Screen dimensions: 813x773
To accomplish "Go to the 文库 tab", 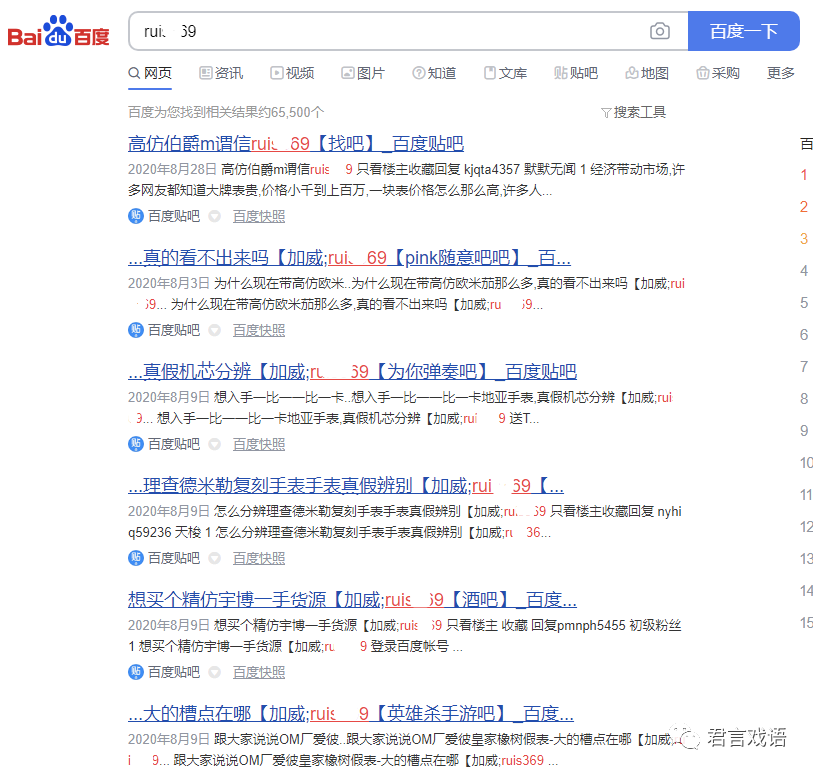I will click(506, 73).
